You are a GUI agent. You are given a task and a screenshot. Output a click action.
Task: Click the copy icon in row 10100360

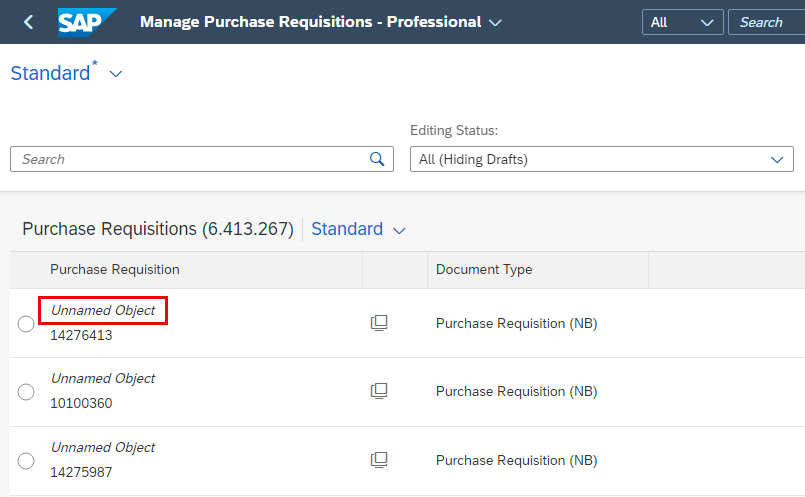[x=379, y=391]
